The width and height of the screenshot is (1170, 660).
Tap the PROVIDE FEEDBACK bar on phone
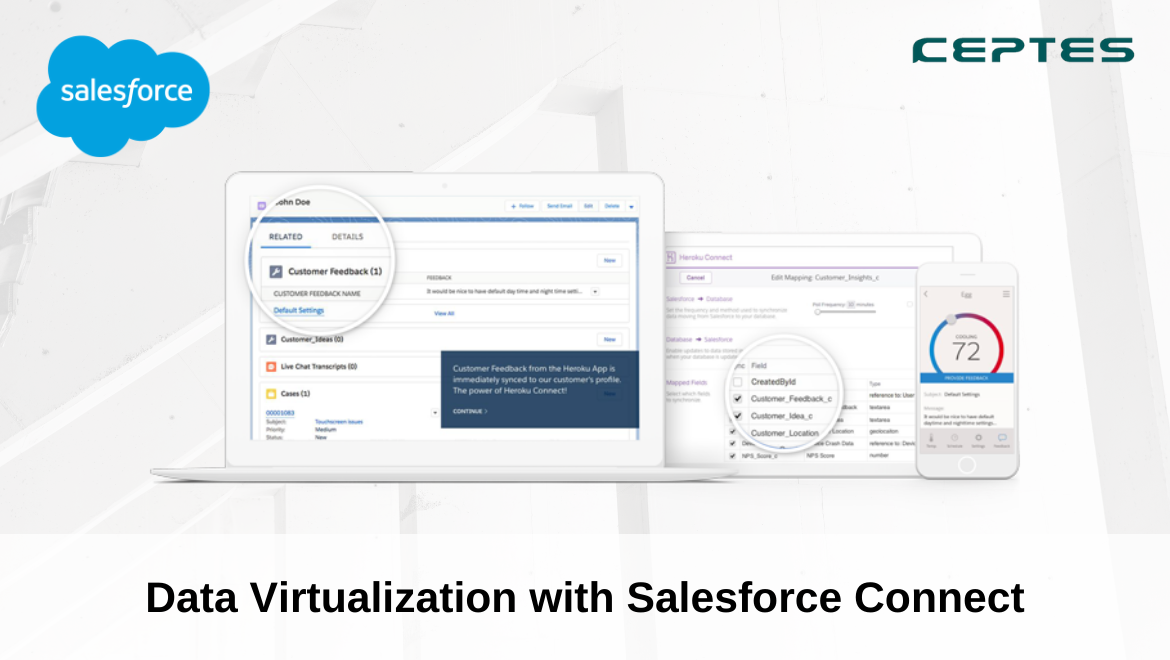point(967,378)
